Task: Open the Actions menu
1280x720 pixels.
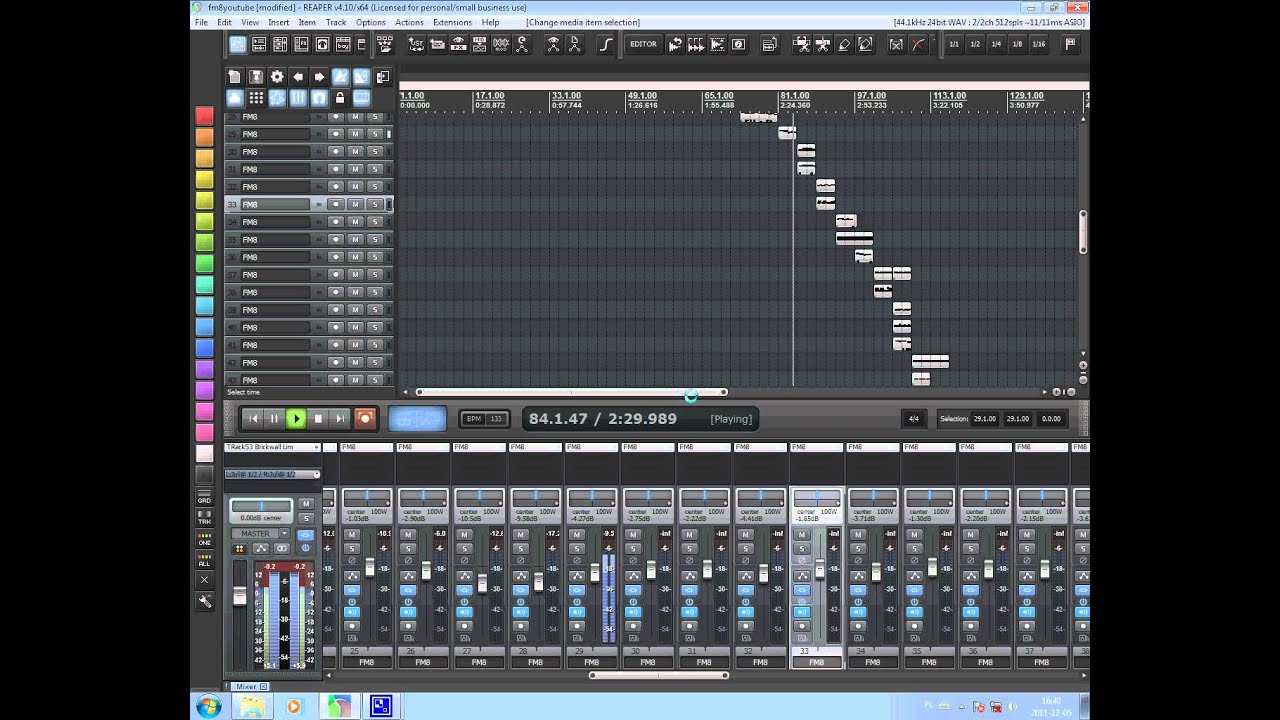Action: point(409,22)
